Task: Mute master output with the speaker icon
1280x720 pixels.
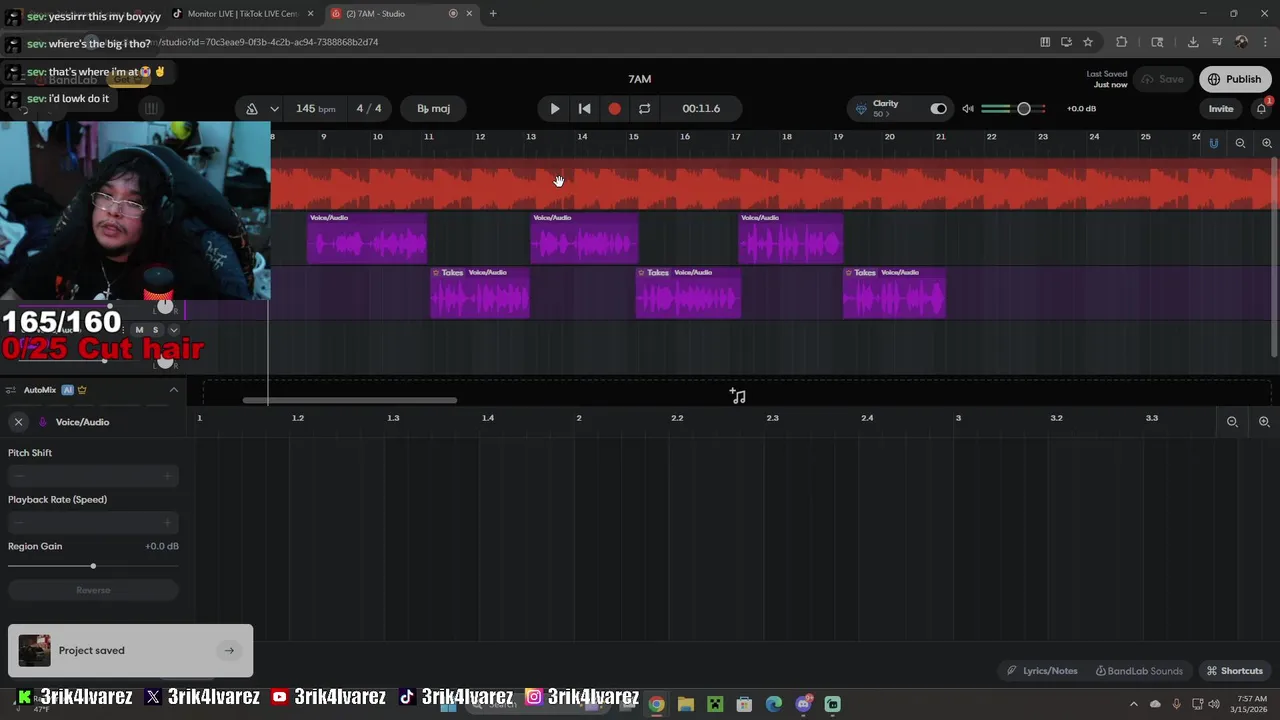Action: click(x=967, y=108)
